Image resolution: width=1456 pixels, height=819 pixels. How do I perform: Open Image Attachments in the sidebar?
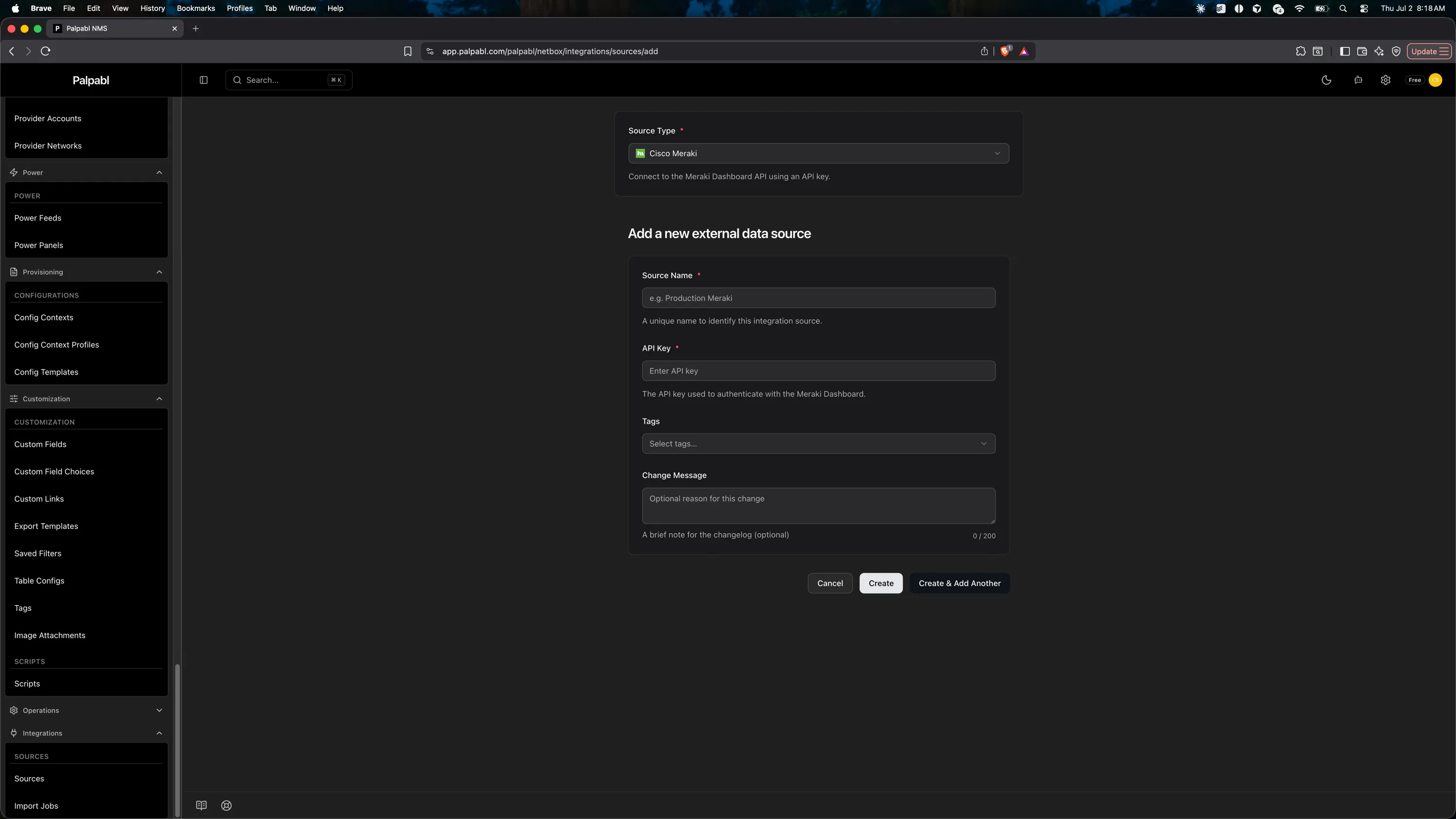[x=50, y=635]
